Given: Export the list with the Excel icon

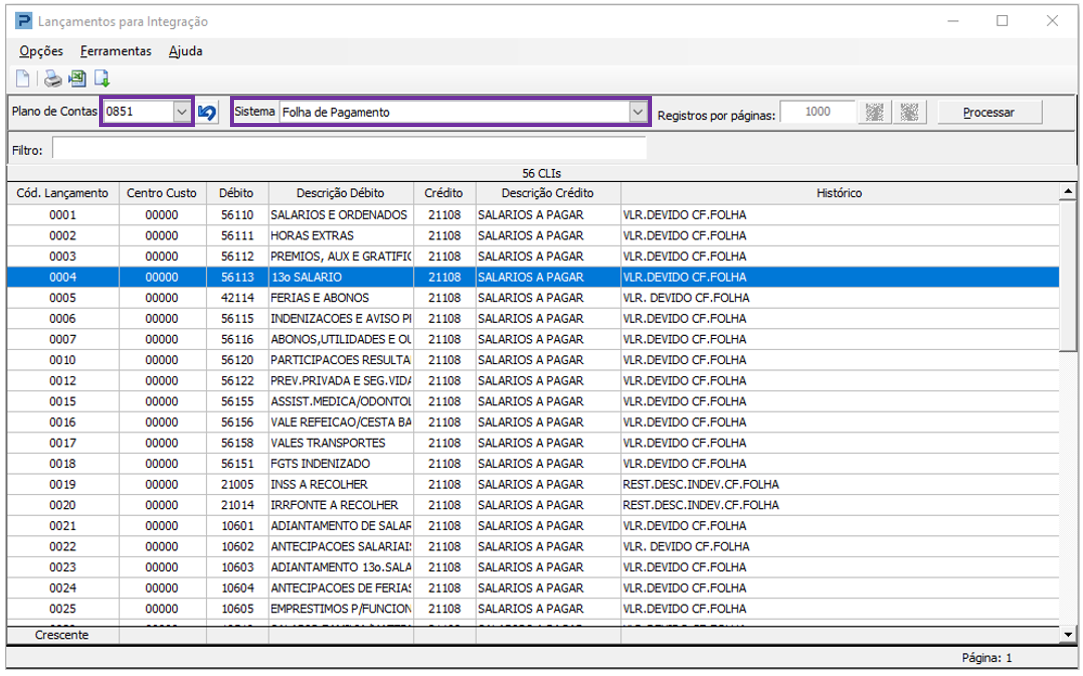Looking at the screenshot, I should point(77,79).
